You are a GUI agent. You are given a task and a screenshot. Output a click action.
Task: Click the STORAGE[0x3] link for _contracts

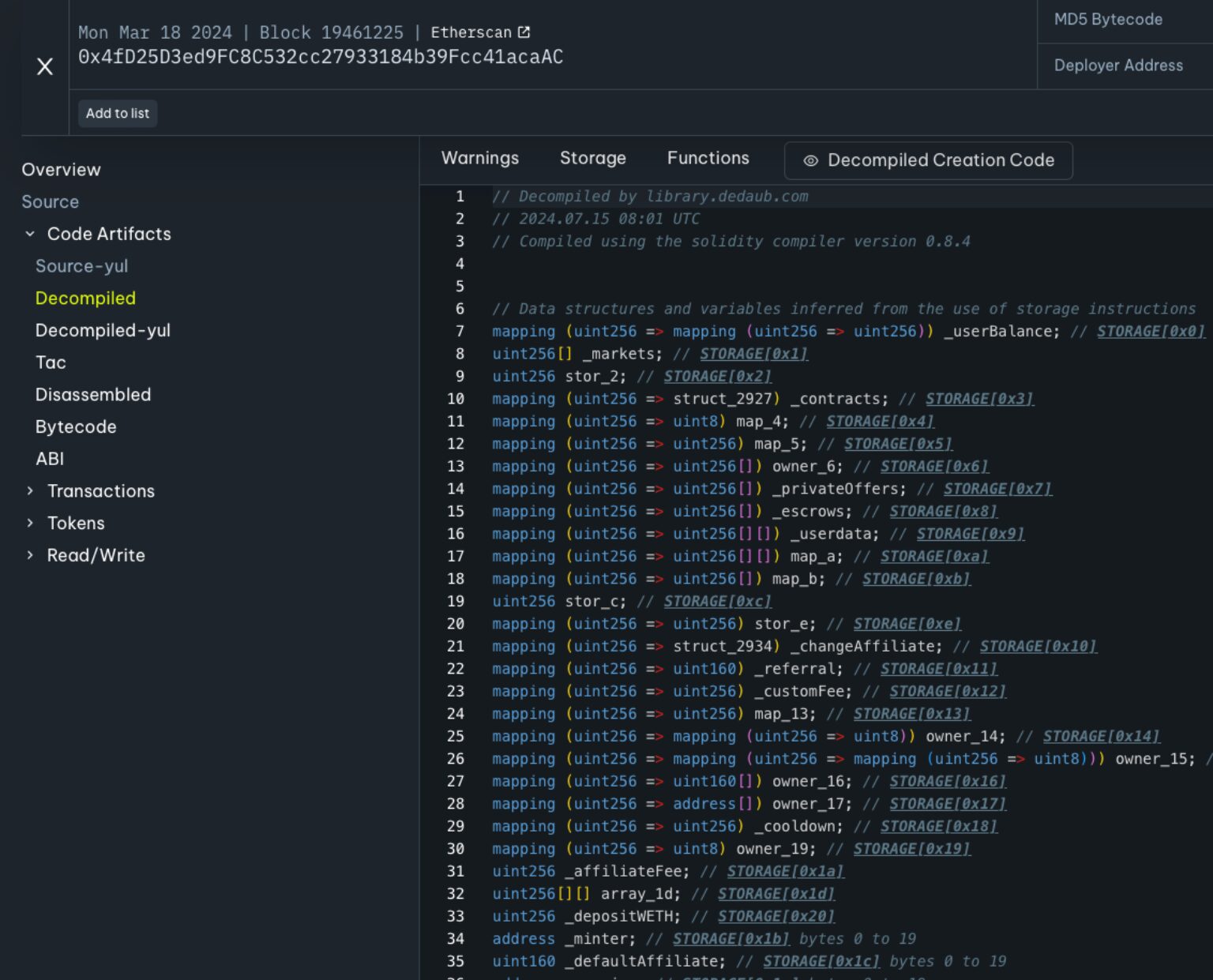coord(979,399)
